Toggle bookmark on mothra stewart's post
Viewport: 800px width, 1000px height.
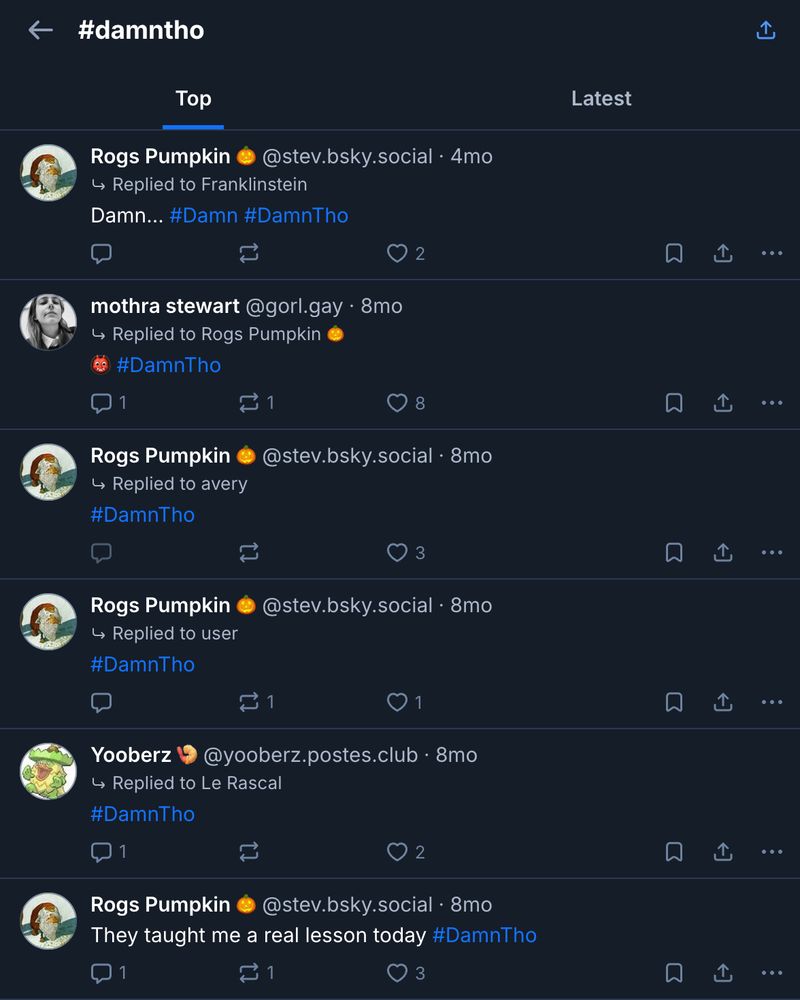point(673,403)
